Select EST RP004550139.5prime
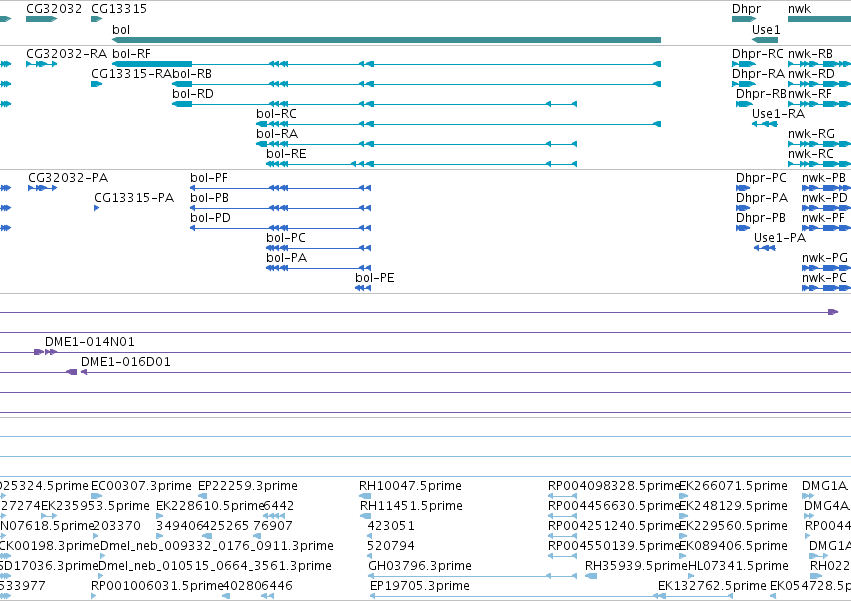Viewport: 851px width, 601px height. pos(562,556)
